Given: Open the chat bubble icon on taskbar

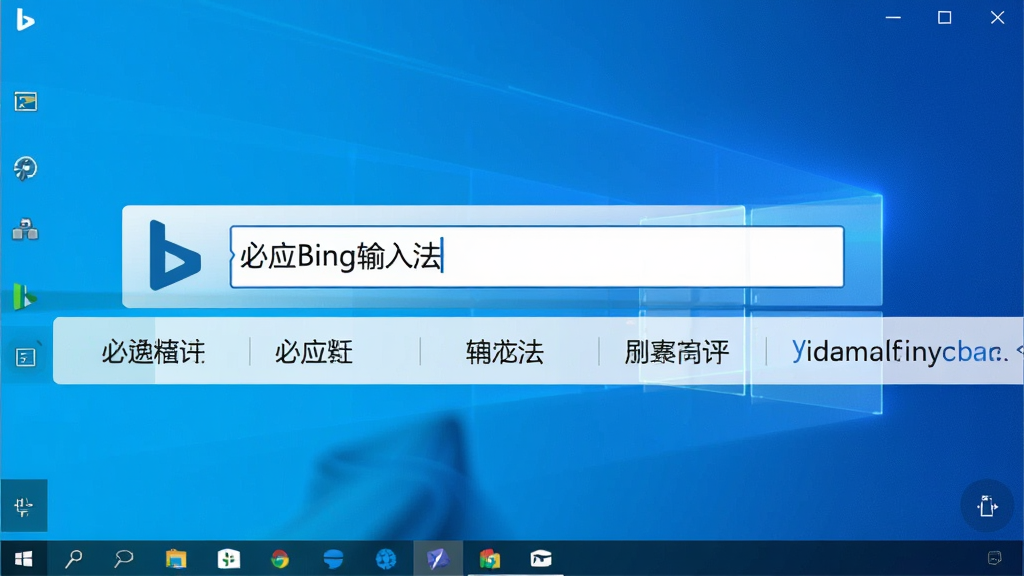Looking at the screenshot, I should click(123, 559).
